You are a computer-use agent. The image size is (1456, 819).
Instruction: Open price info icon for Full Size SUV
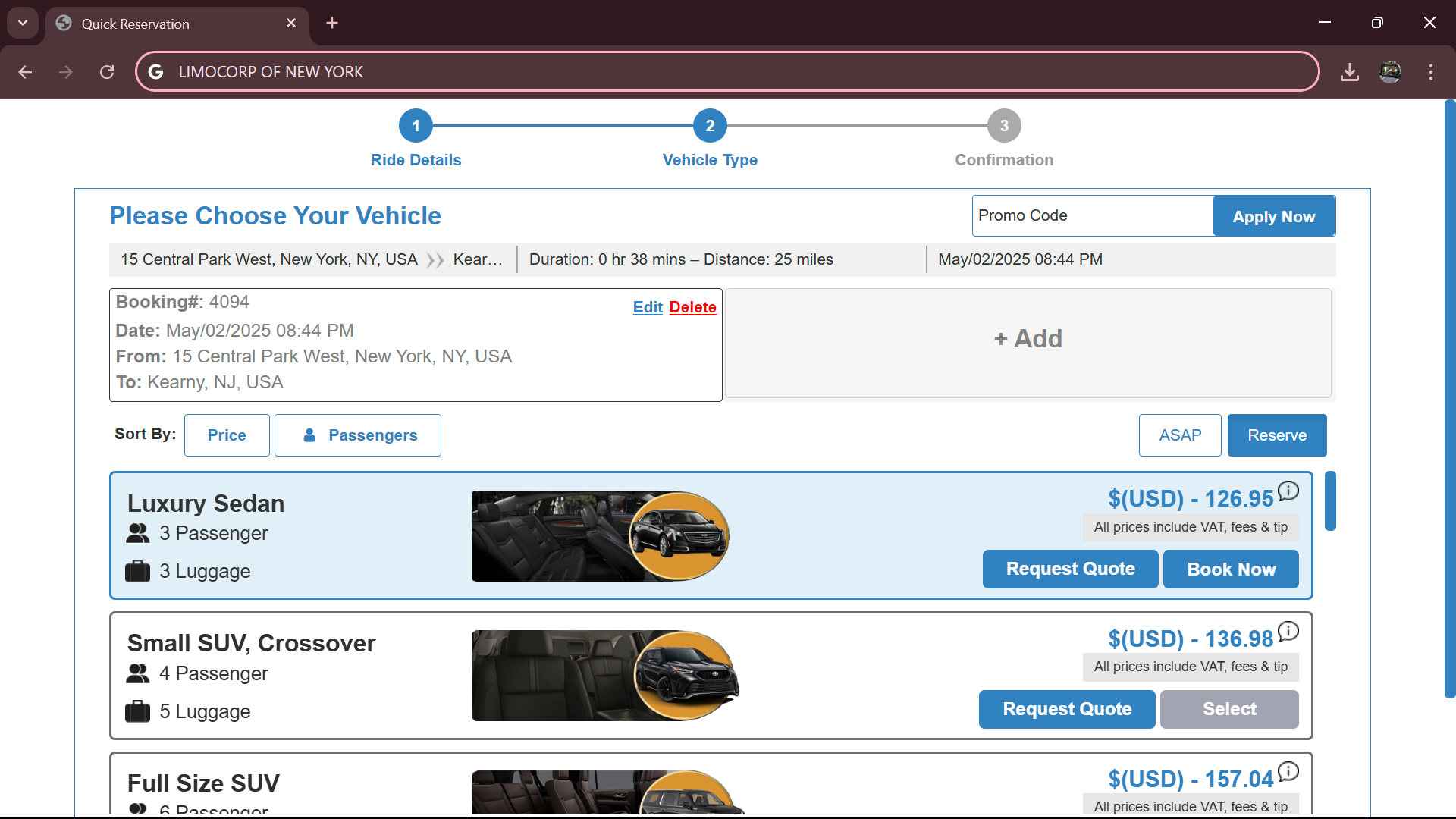(x=1288, y=772)
